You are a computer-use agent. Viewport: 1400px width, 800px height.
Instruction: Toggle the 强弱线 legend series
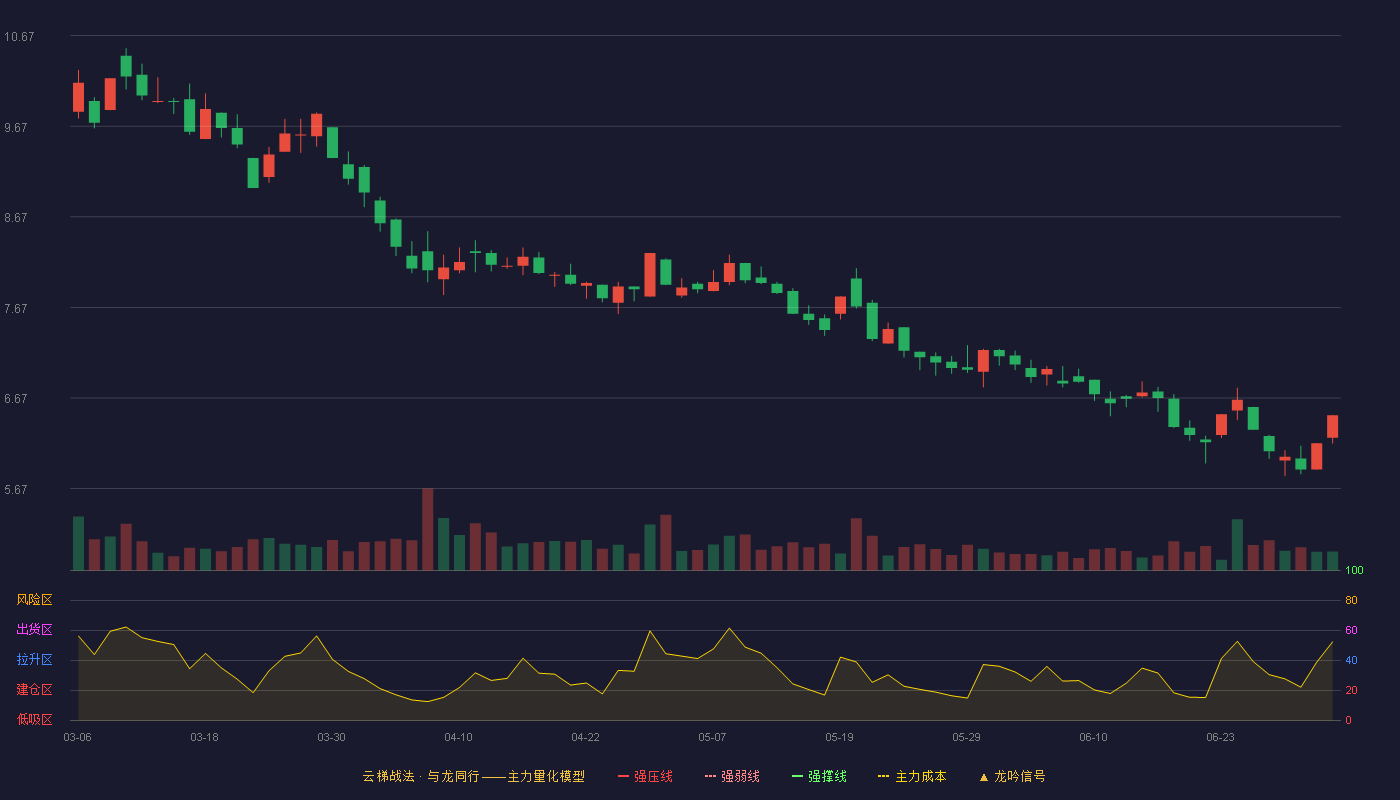(x=732, y=776)
